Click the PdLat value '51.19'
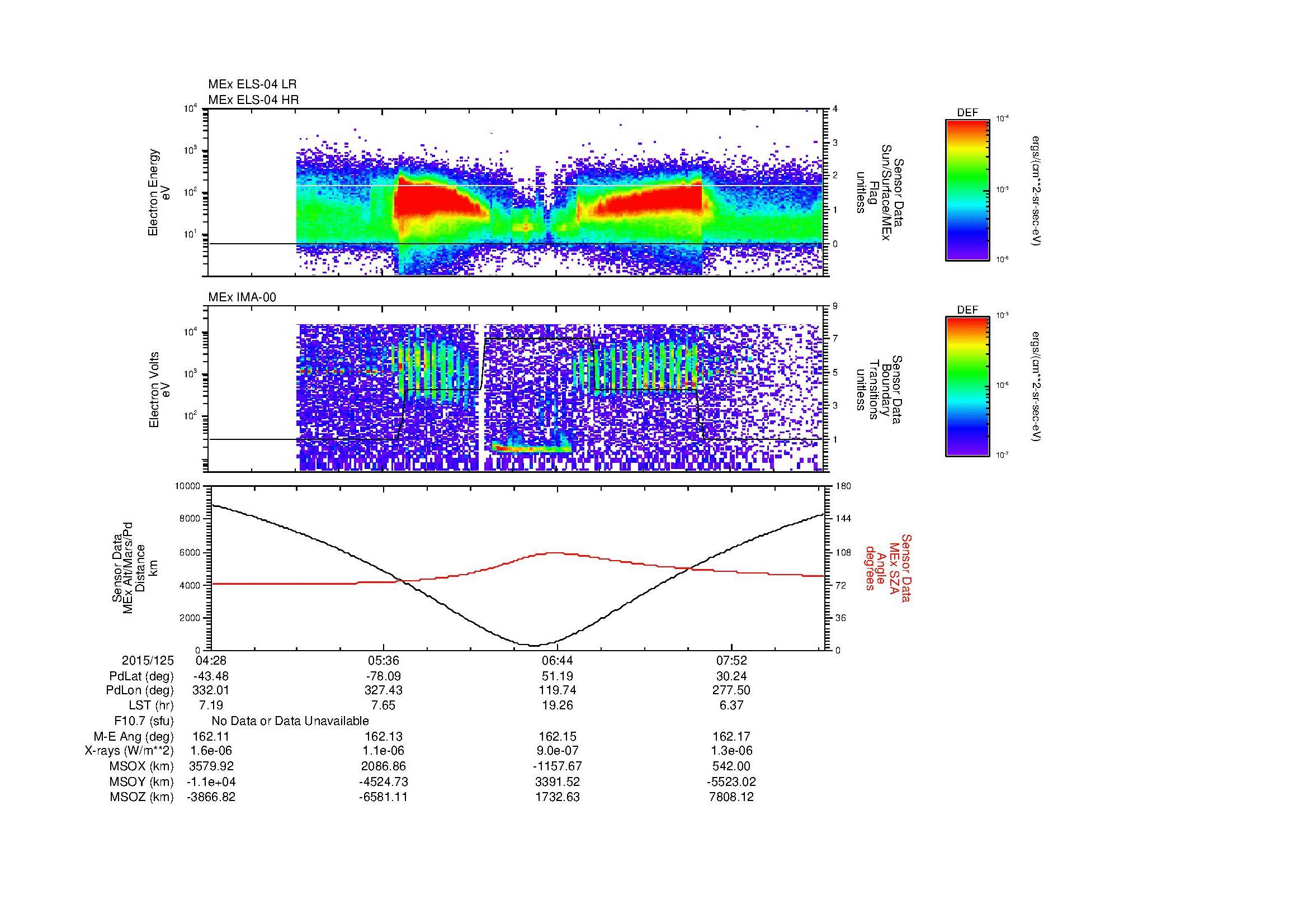The image size is (1308, 924). coord(557,676)
